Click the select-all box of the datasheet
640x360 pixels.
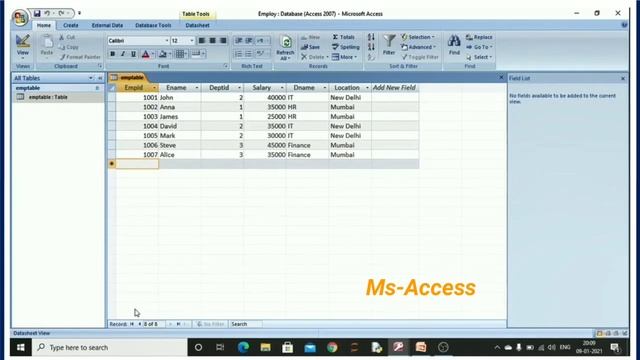click(112, 88)
